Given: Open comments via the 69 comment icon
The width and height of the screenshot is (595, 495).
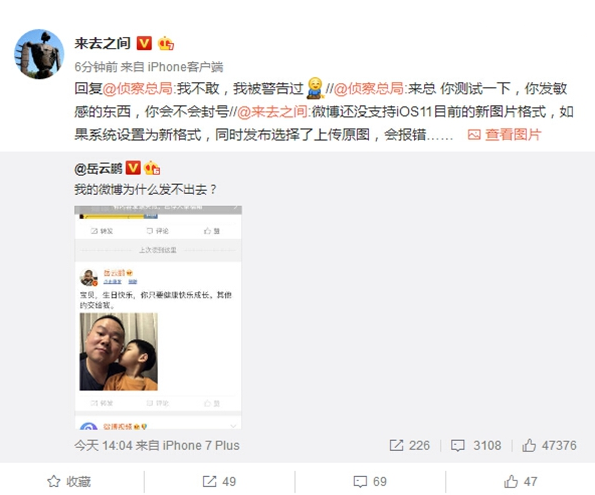Looking at the screenshot, I should (x=360, y=481).
